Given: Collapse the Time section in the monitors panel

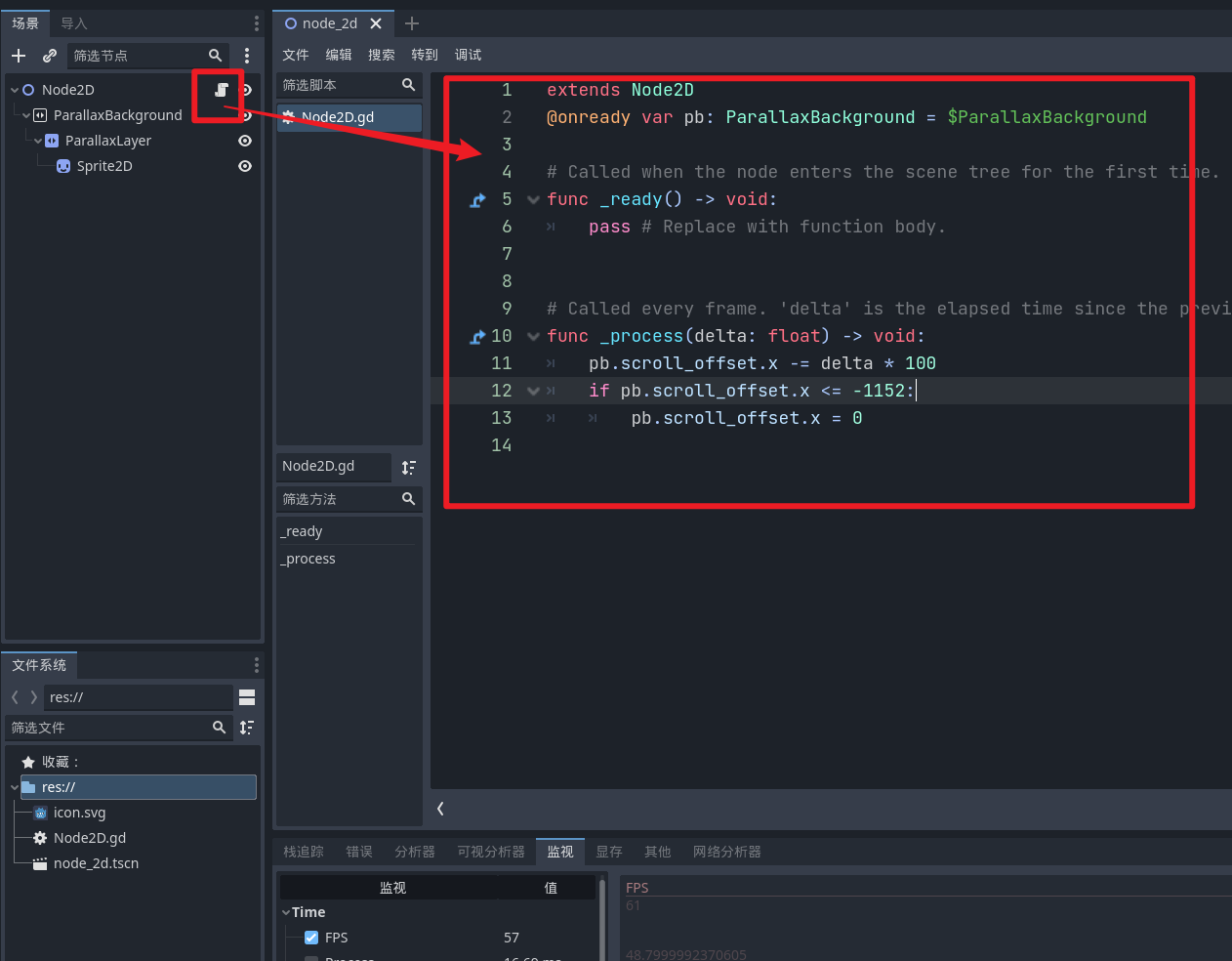Looking at the screenshot, I should 287,911.
